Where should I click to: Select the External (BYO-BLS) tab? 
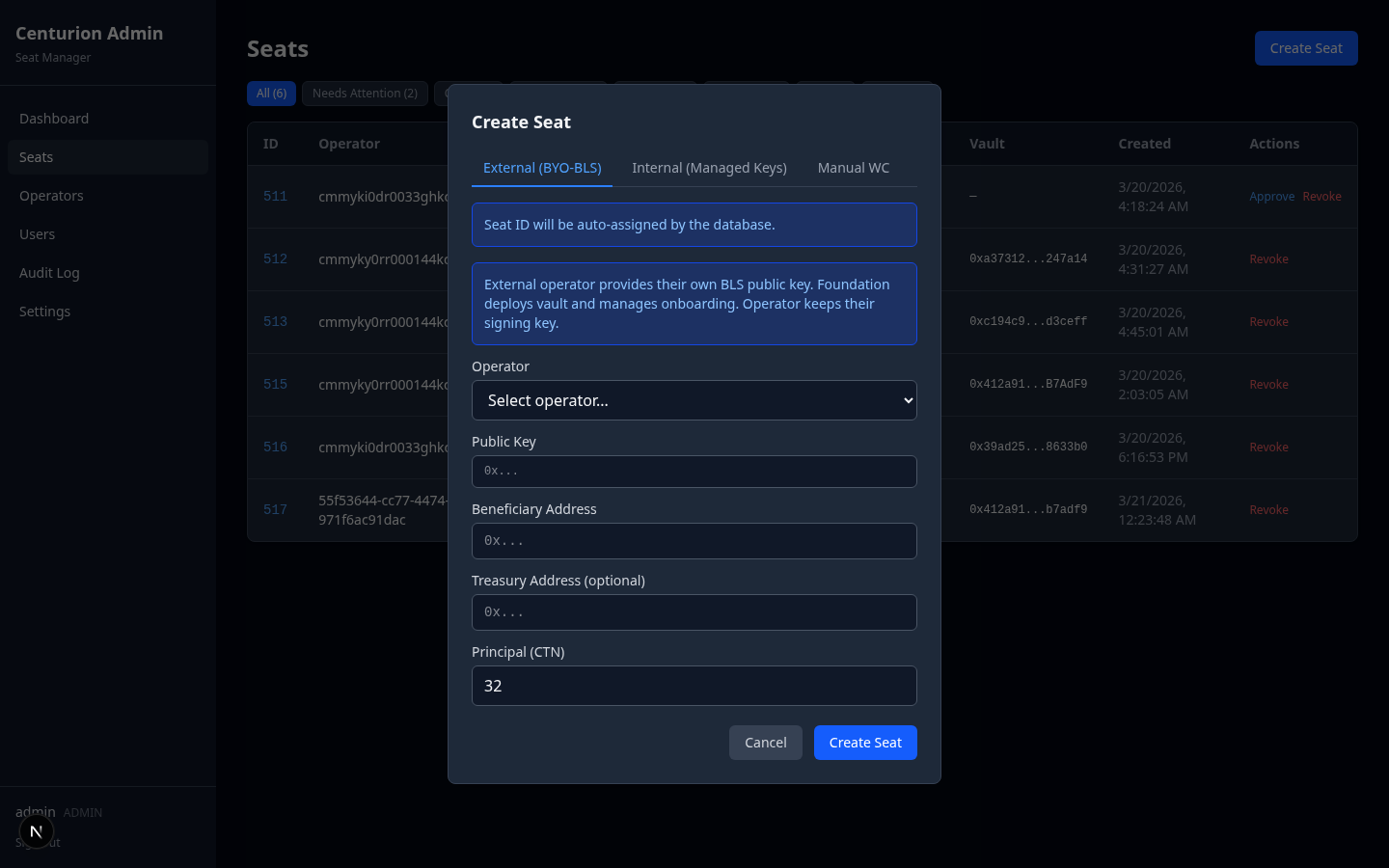click(541, 167)
